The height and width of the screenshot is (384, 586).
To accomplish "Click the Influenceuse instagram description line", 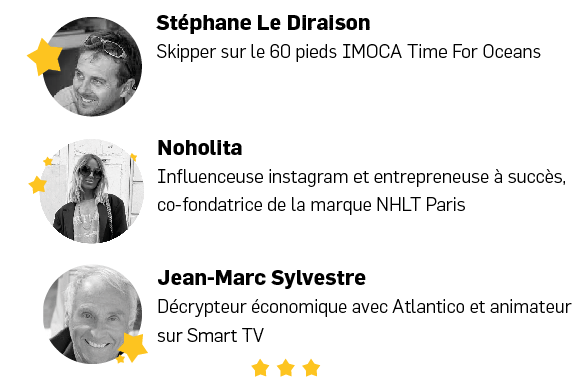I will [361, 176].
